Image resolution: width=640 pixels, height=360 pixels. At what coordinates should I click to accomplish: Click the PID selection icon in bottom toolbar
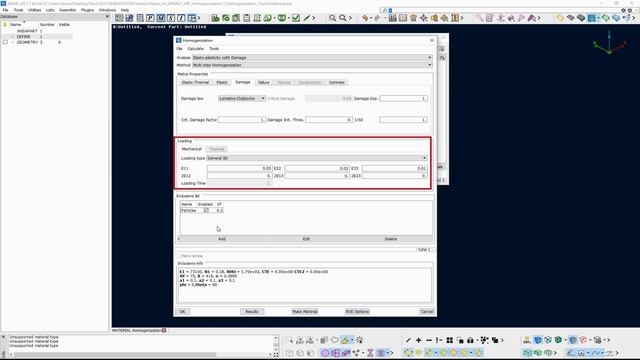[310, 340]
